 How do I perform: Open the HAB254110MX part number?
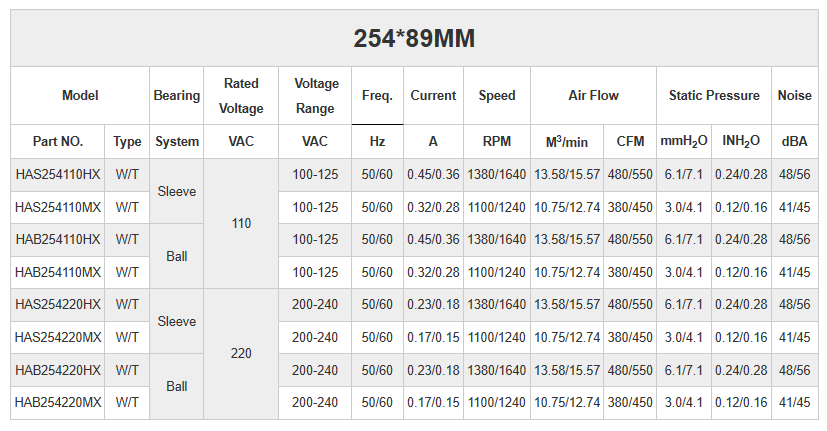pyautogui.click(x=58, y=272)
